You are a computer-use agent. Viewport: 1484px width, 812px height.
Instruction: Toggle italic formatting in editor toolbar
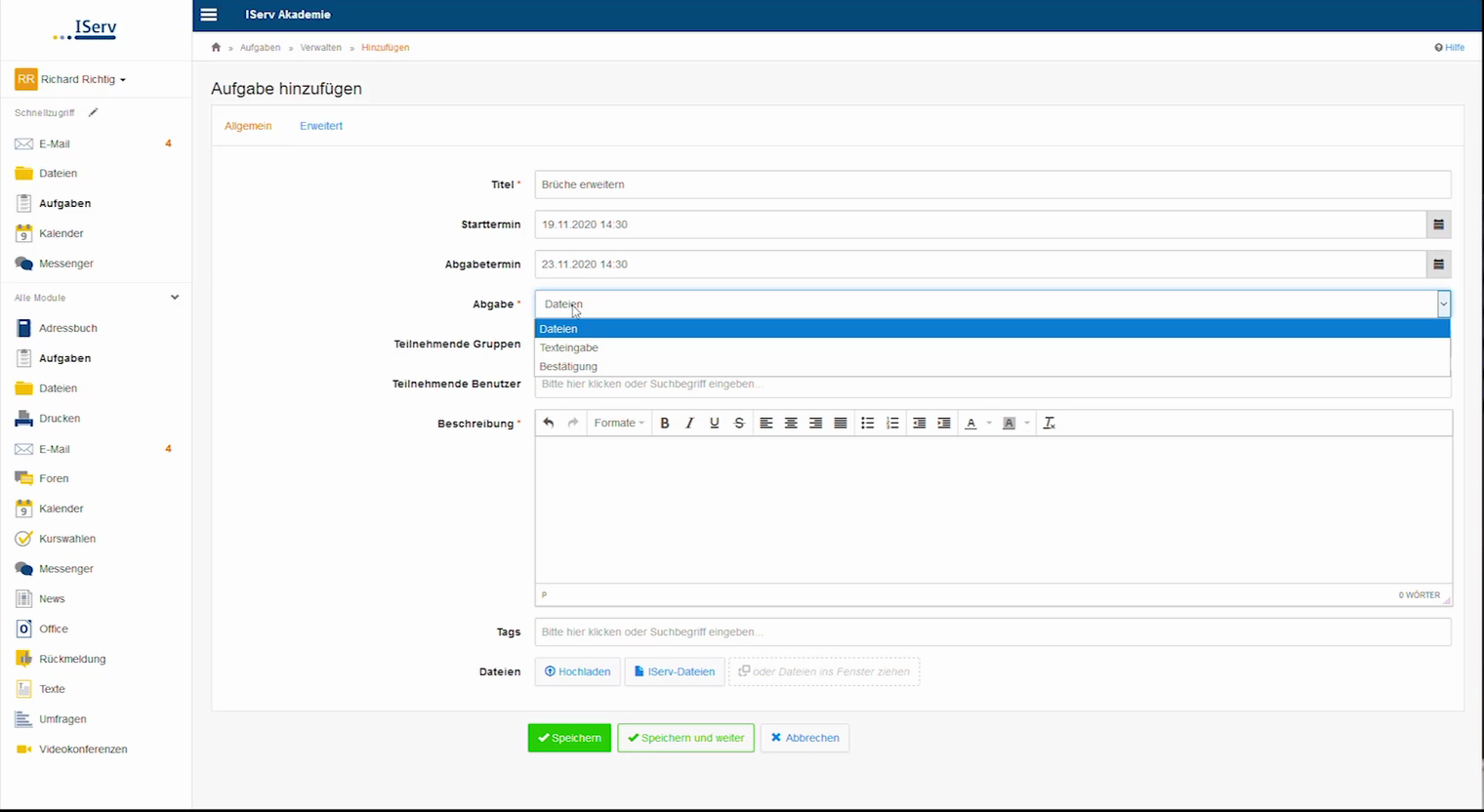[689, 423]
